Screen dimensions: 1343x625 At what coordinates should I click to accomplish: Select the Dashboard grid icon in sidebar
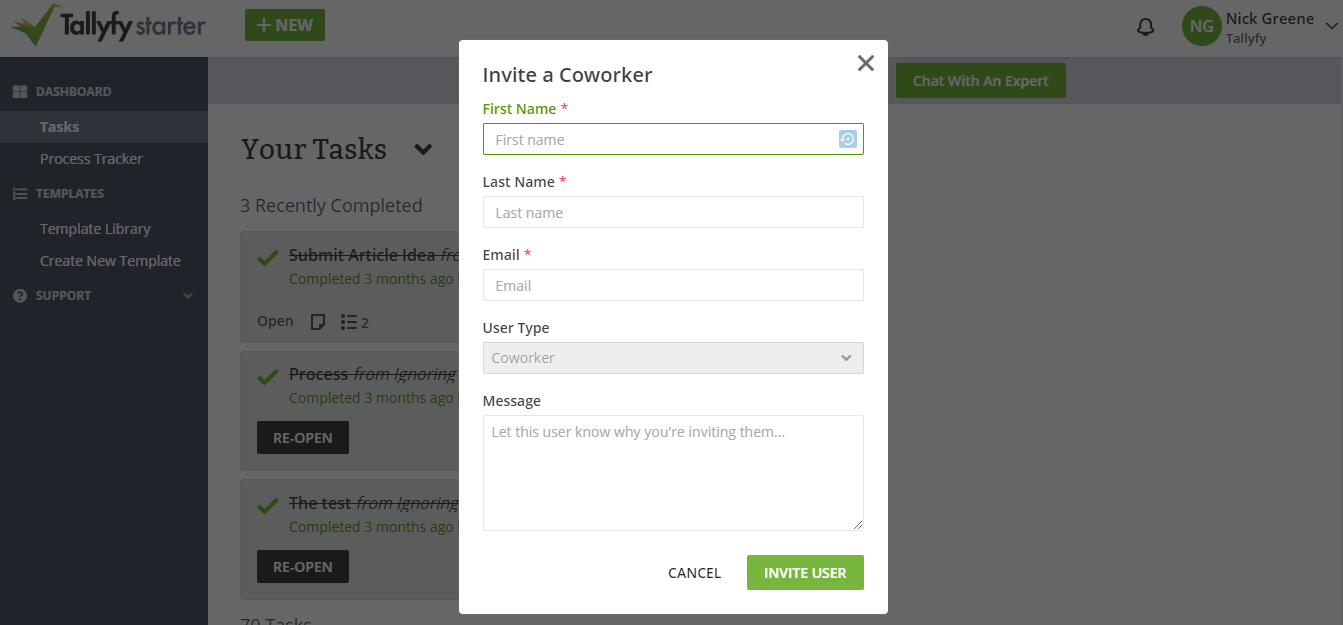pos(21,89)
